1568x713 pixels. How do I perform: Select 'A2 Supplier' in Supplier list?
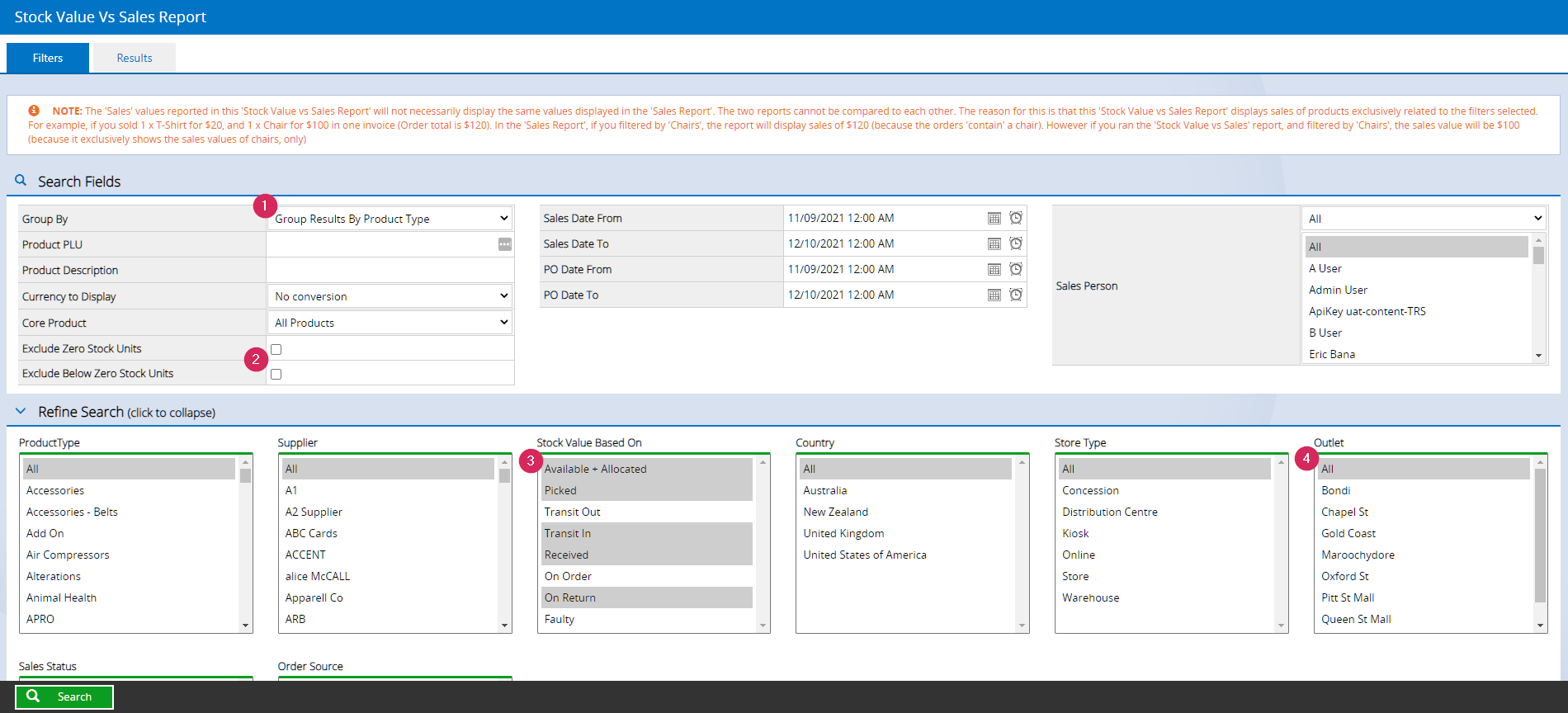(389, 512)
